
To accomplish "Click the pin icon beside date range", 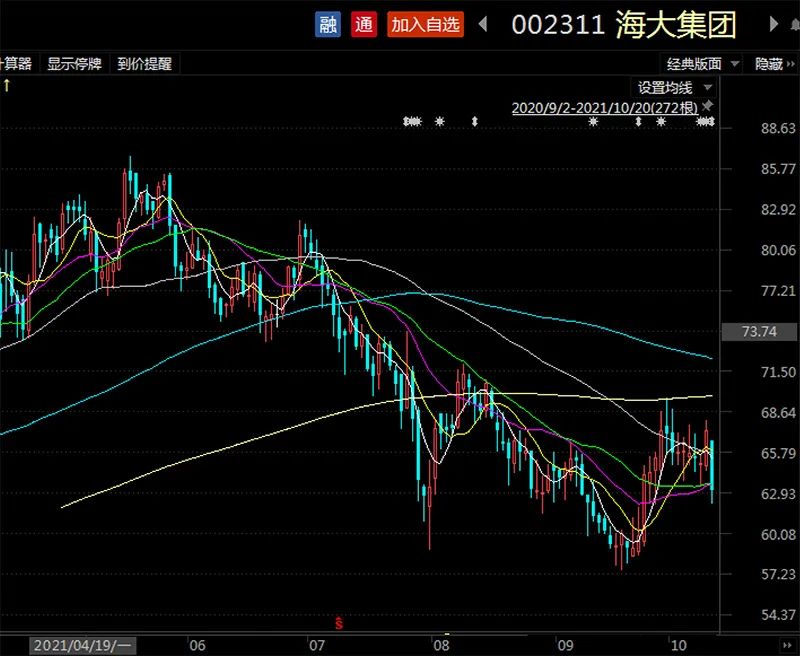I will 708,107.
